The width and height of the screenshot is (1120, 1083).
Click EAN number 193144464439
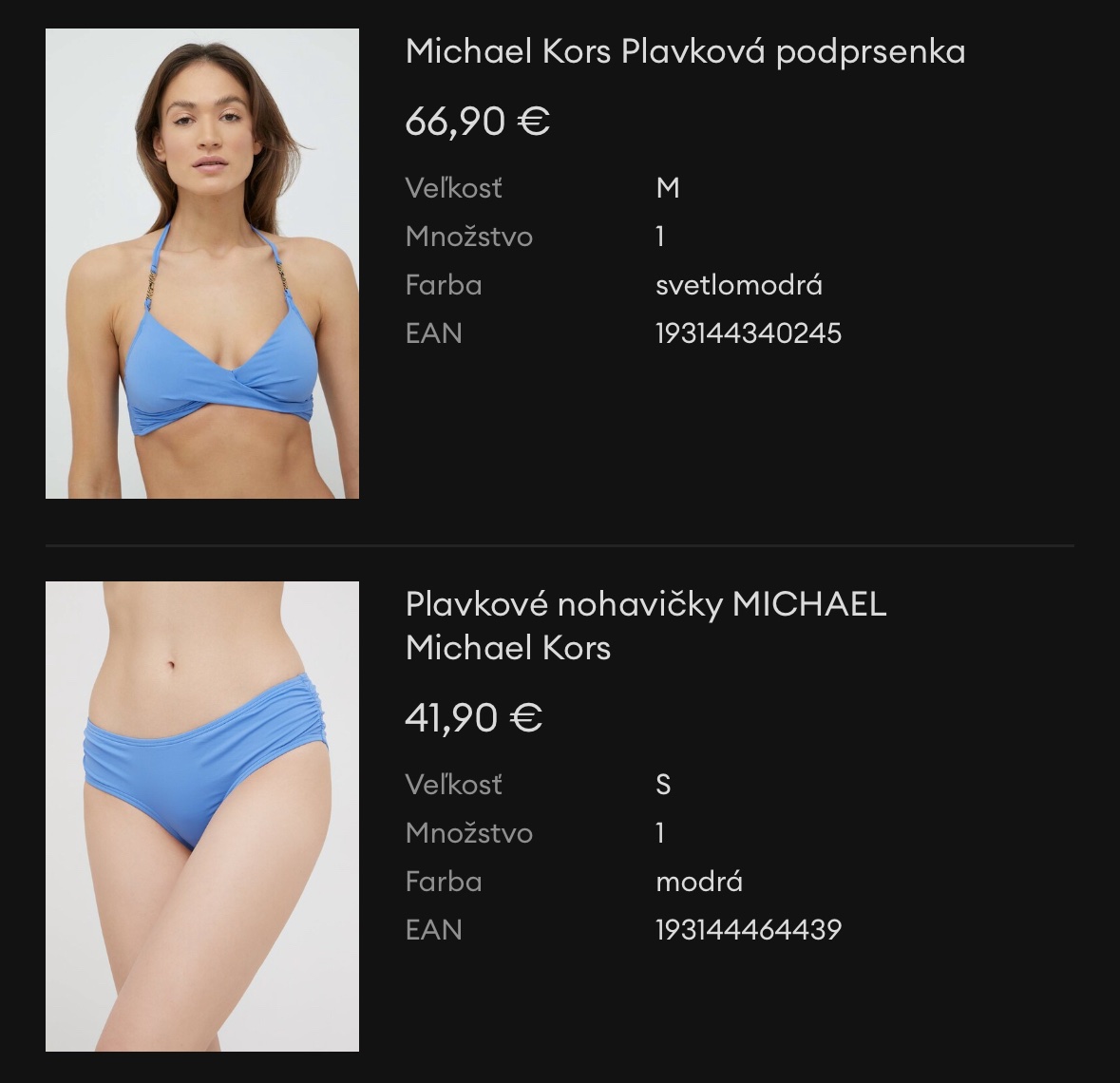[x=749, y=930]
